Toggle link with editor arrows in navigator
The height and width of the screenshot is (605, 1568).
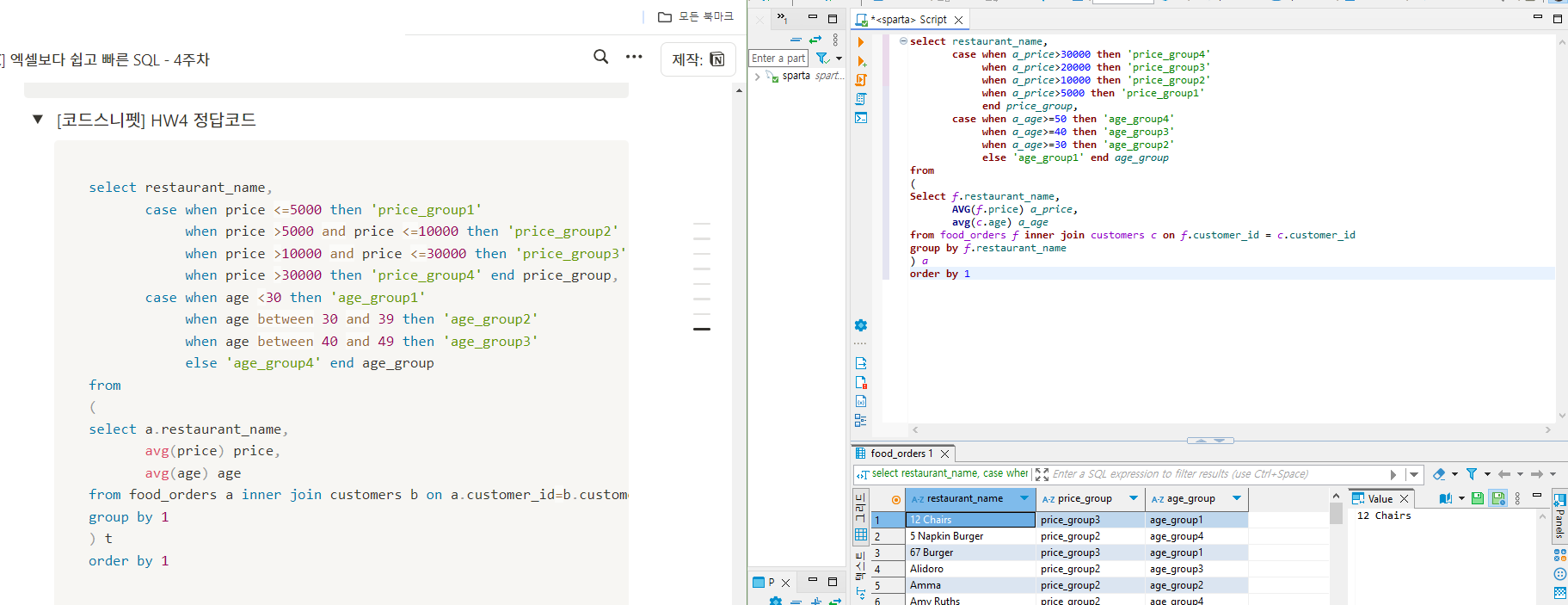pos(815,40)
